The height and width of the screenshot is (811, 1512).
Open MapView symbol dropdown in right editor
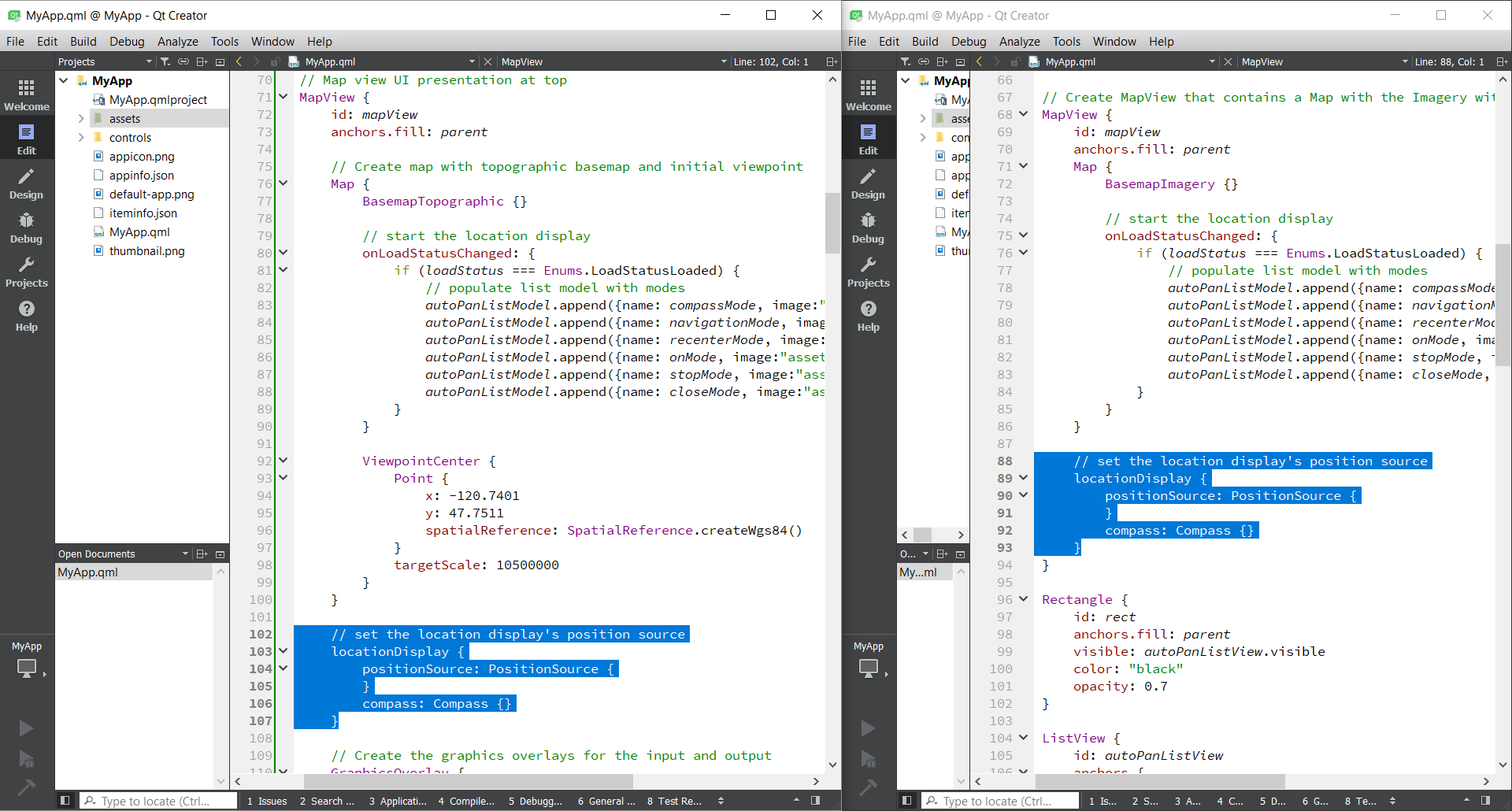(1325, 61)
